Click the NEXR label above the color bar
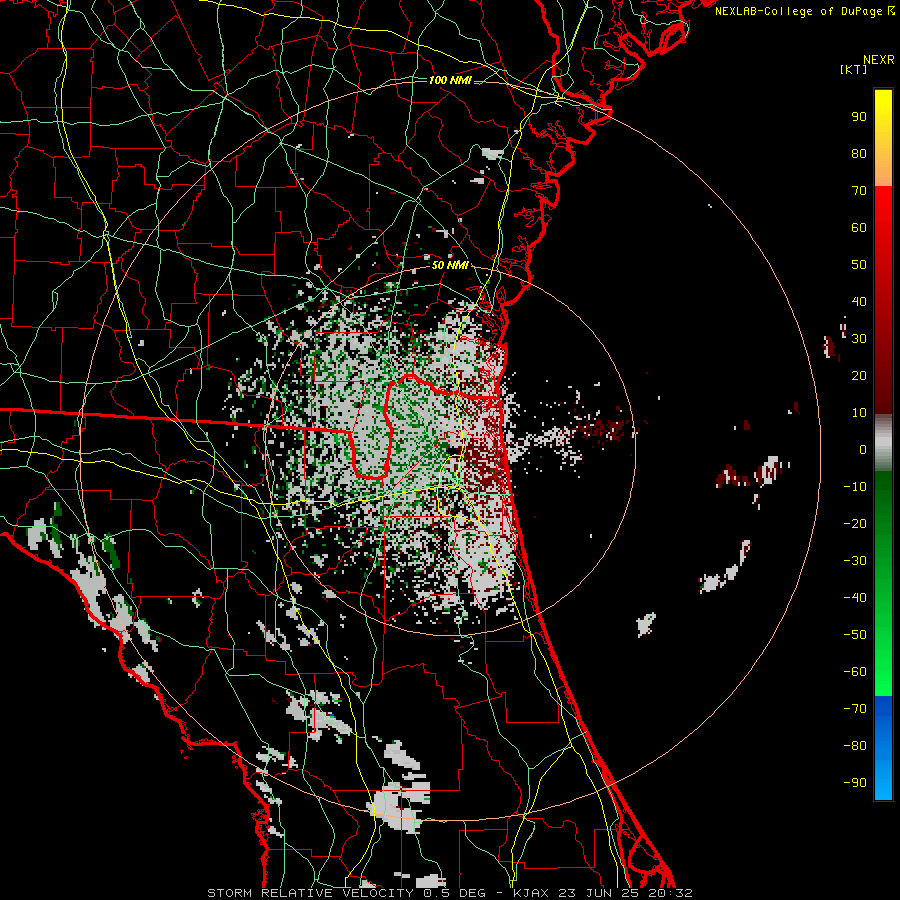 click(x=879, y=60)
